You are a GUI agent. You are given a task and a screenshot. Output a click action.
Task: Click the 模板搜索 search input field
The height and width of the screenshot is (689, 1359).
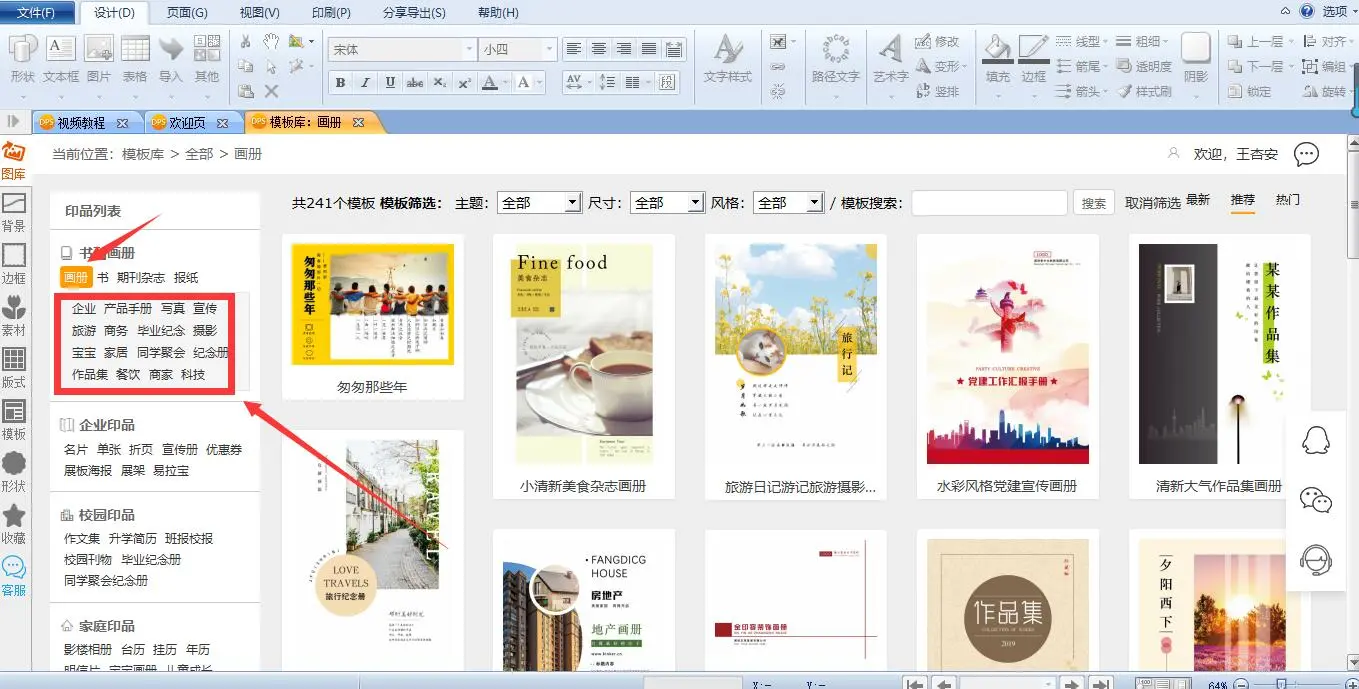990,203
